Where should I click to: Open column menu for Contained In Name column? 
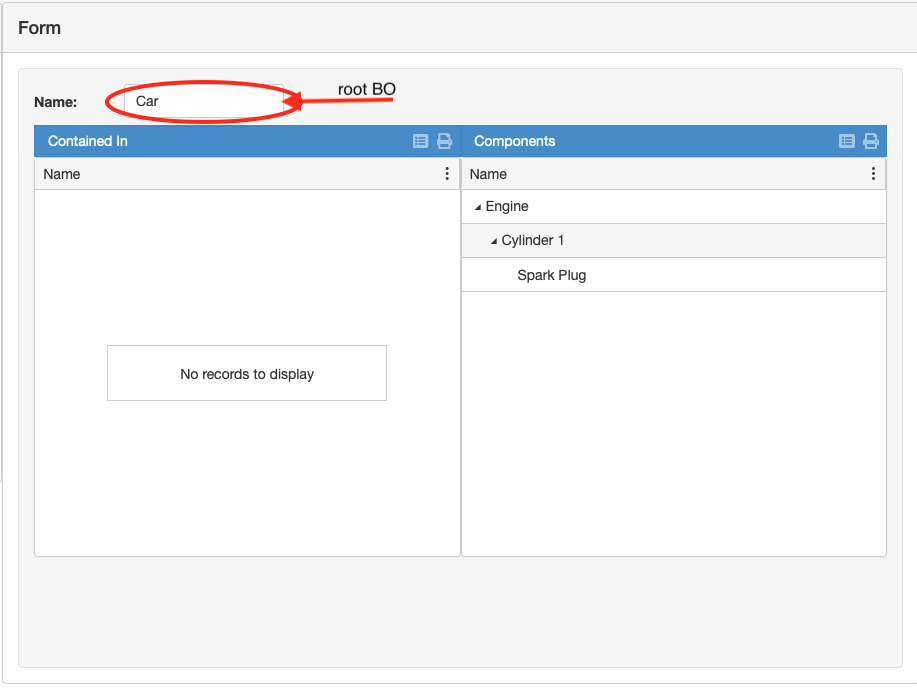pos(447,174)
